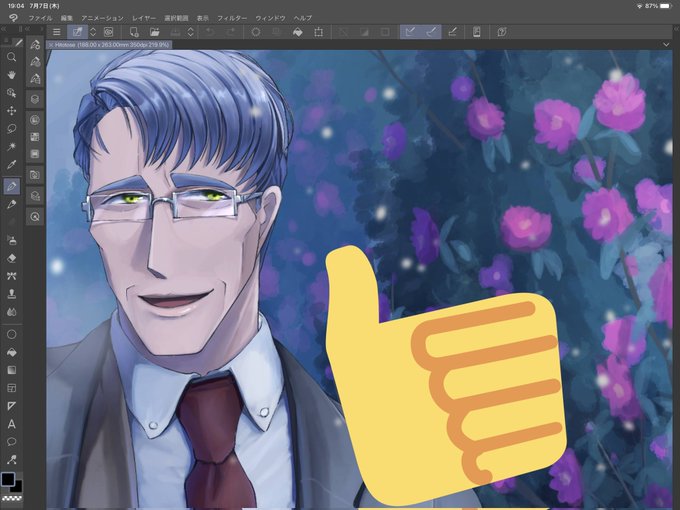
Task: Toggle the highlighted pen-canvas command bar button
Action: coord(77,32)
